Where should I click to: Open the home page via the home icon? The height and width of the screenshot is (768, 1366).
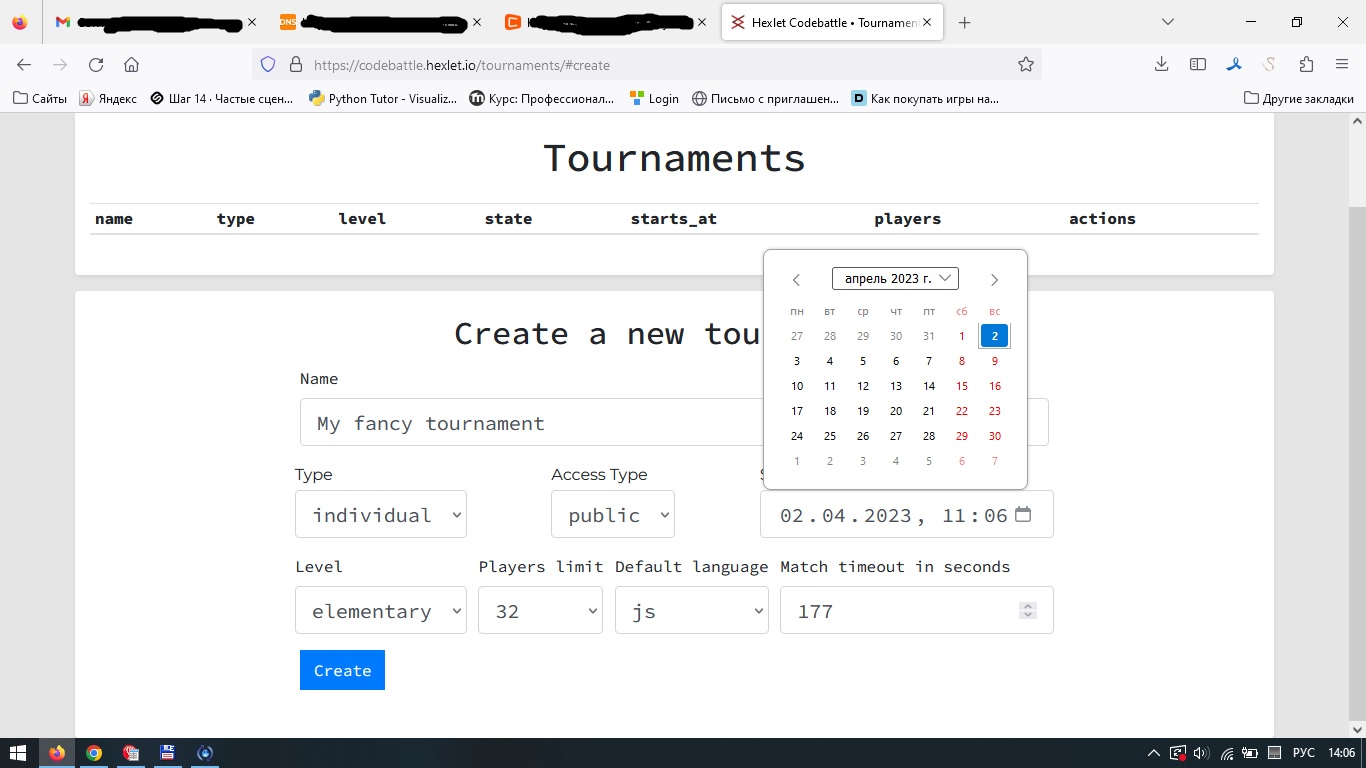click(x=131, y=63)
